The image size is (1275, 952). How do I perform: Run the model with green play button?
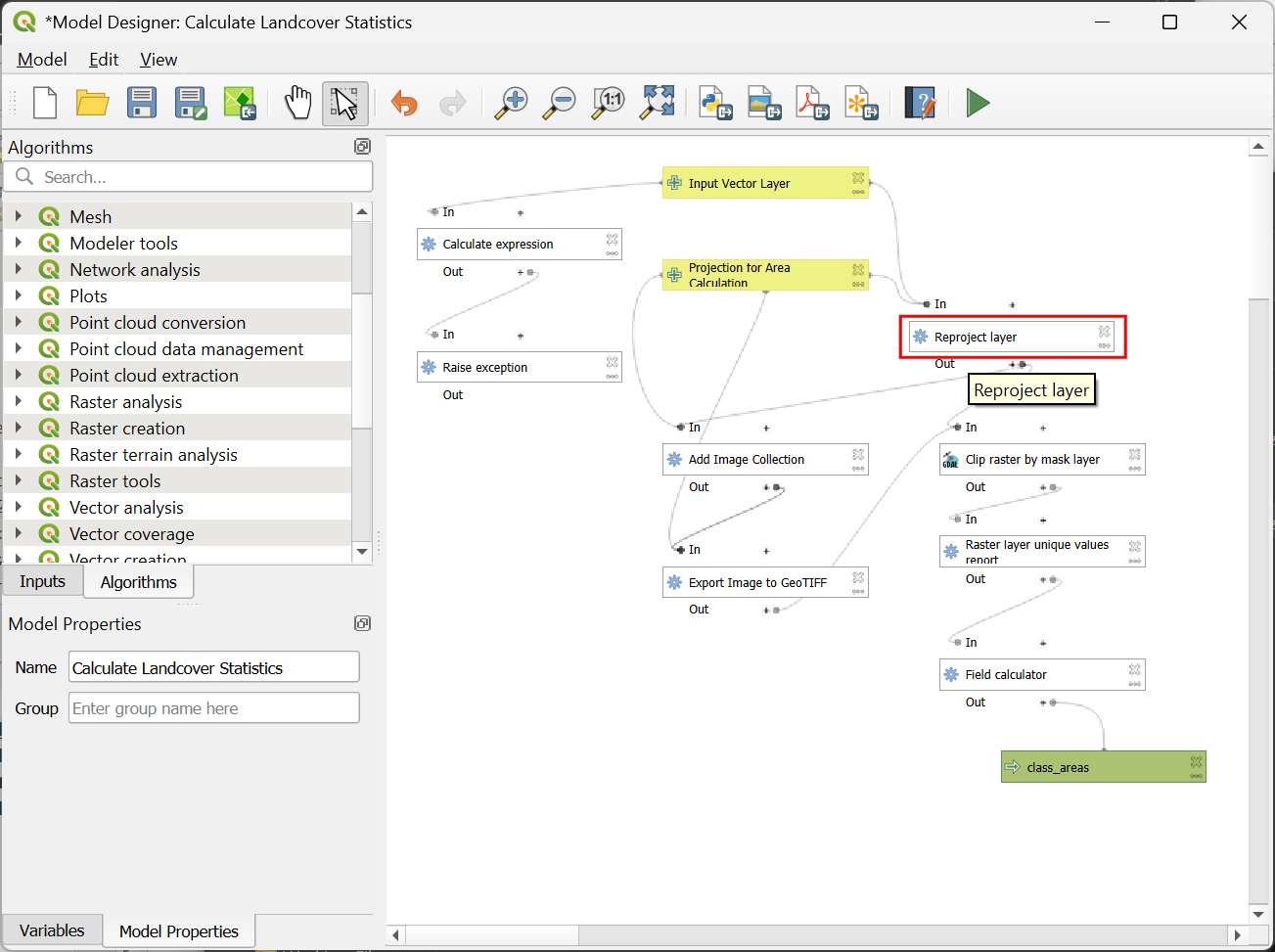978,103
